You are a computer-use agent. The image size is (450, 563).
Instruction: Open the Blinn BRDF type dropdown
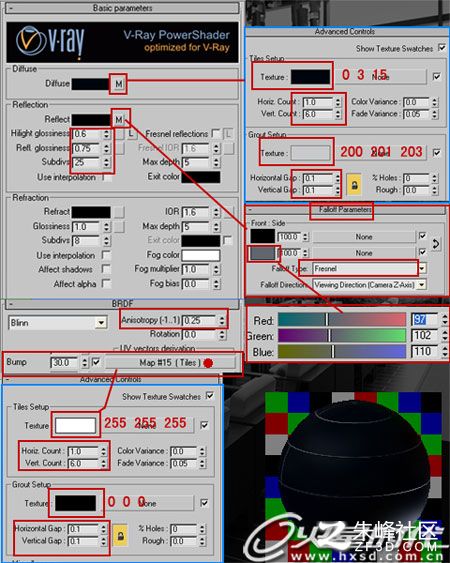[x=101, y=323]
